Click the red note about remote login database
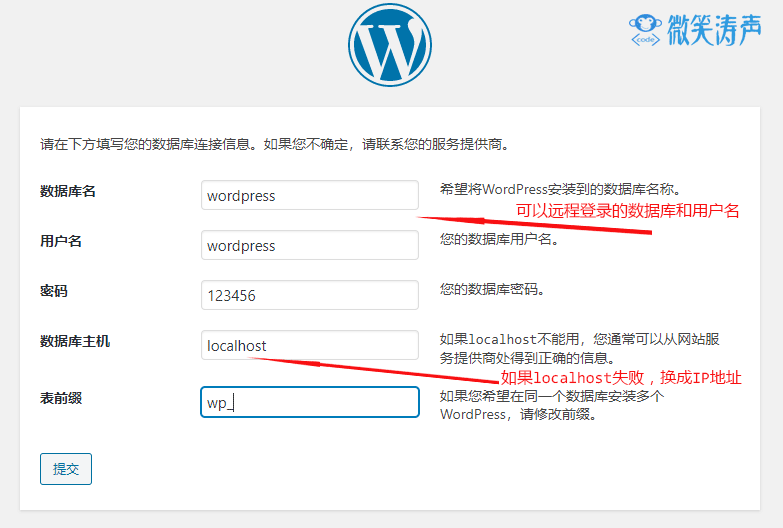 point(627,211)
